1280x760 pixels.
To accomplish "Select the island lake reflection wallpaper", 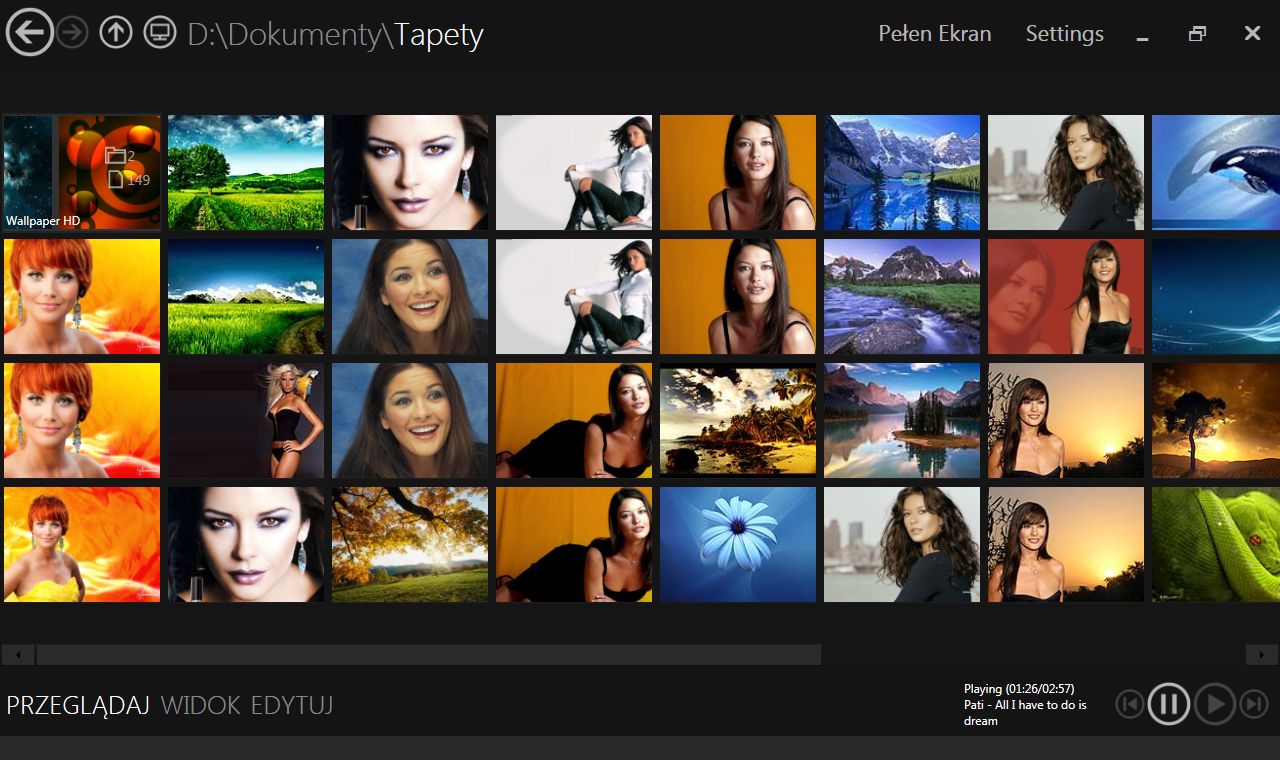I will click(x=902, y=420).
